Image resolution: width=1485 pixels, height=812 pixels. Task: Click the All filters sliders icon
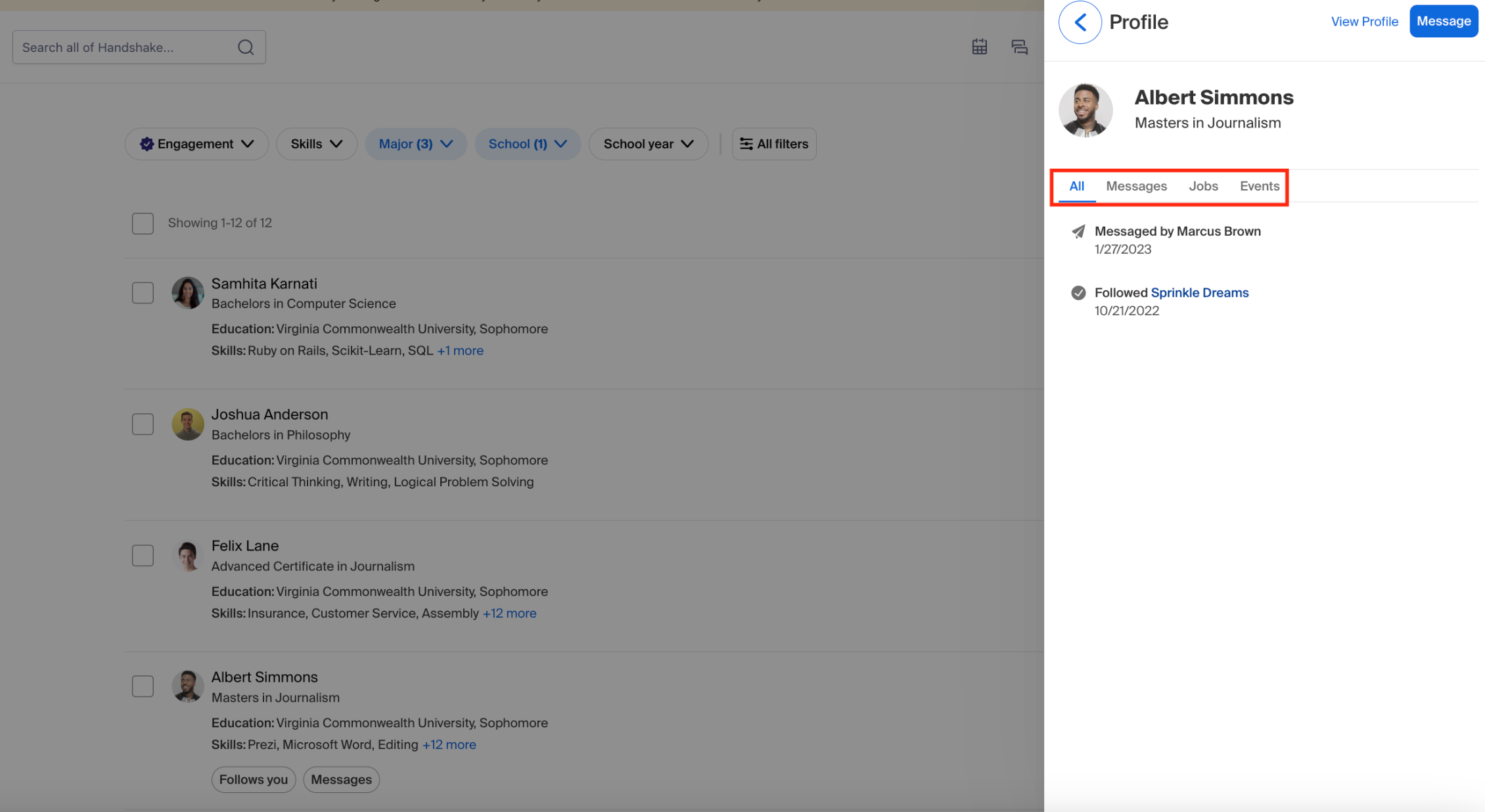[746, 144]
